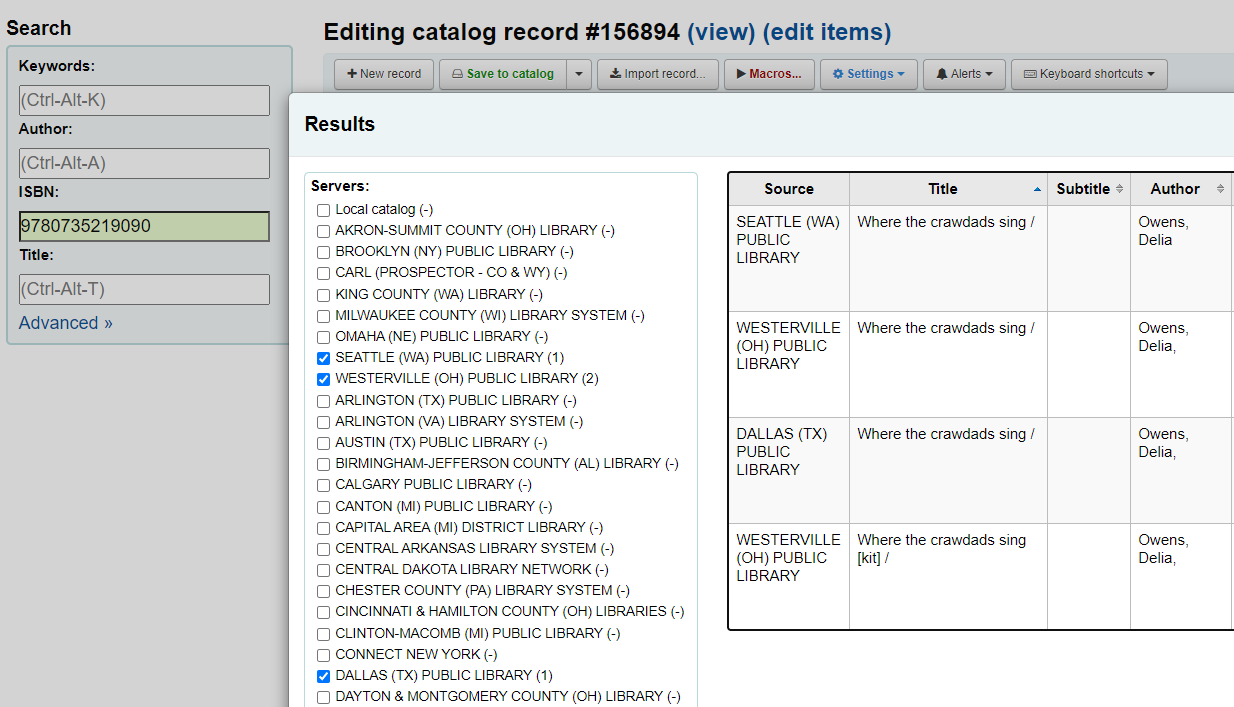This screenshot has width=1234, height=707.
Task: Click Save to catalog button
Action: (x=502, y=74)
